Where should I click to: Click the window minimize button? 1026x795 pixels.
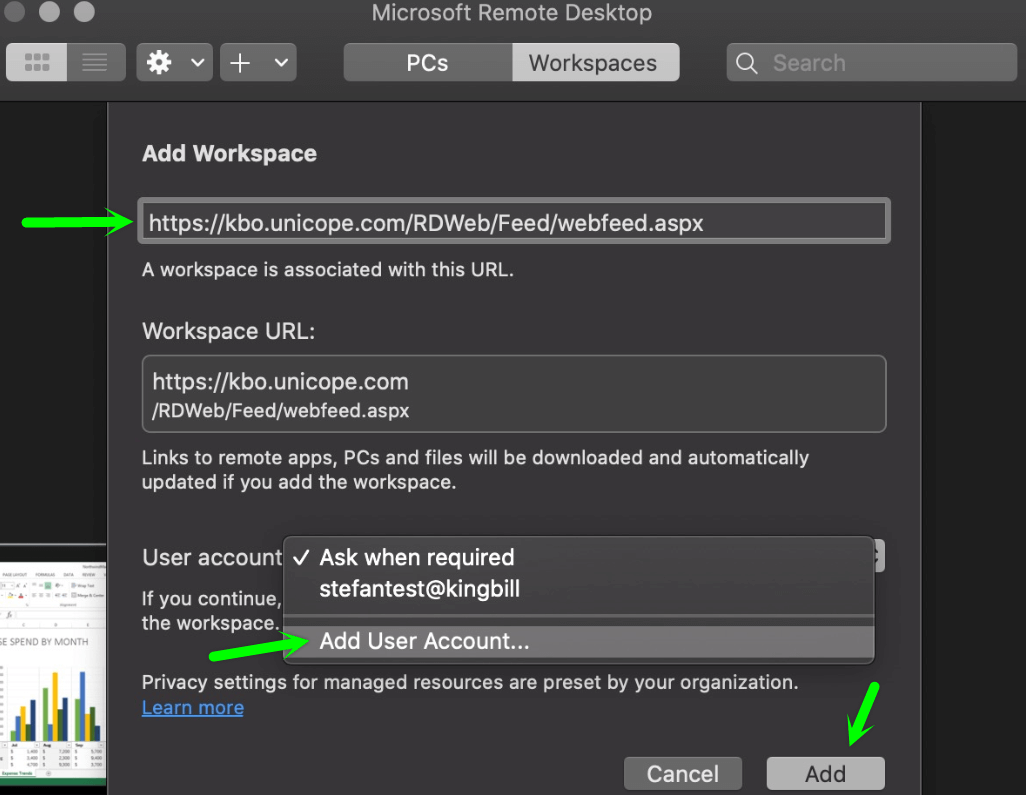pos(49,11)
